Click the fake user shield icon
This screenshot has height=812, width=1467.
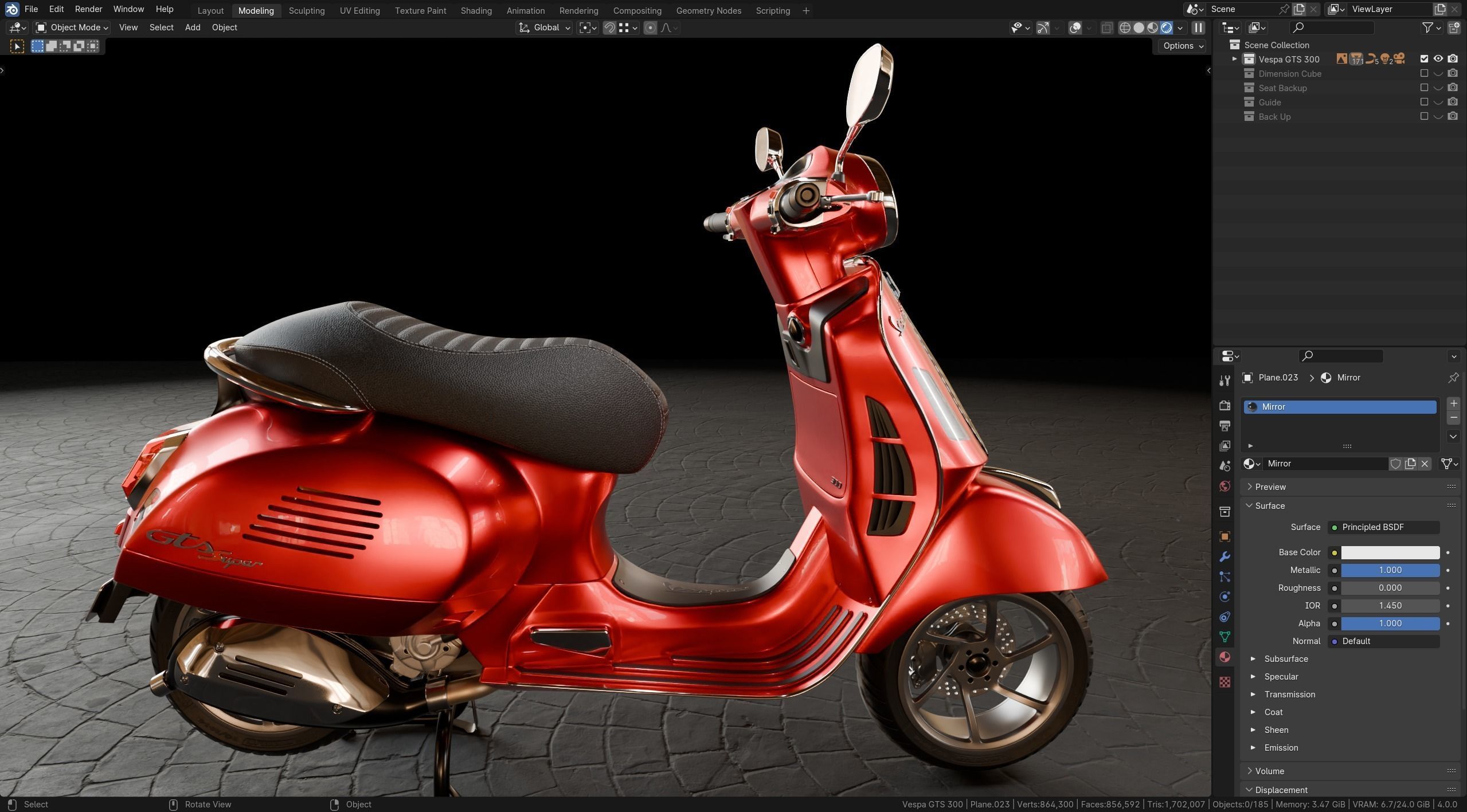coord(1395,464)
